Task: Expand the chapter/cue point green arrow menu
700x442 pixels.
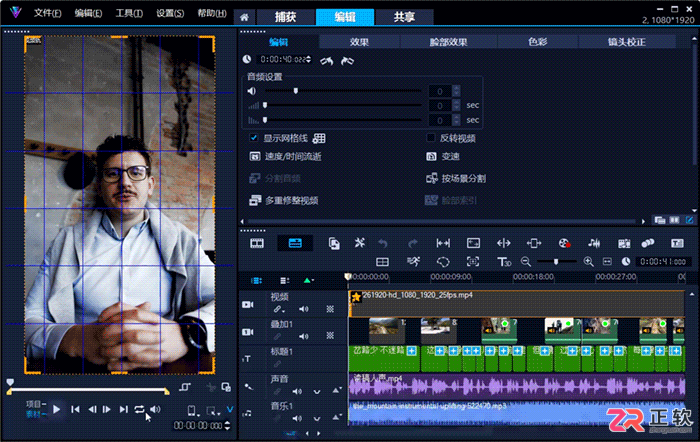Action: click(x=309, y=280)
